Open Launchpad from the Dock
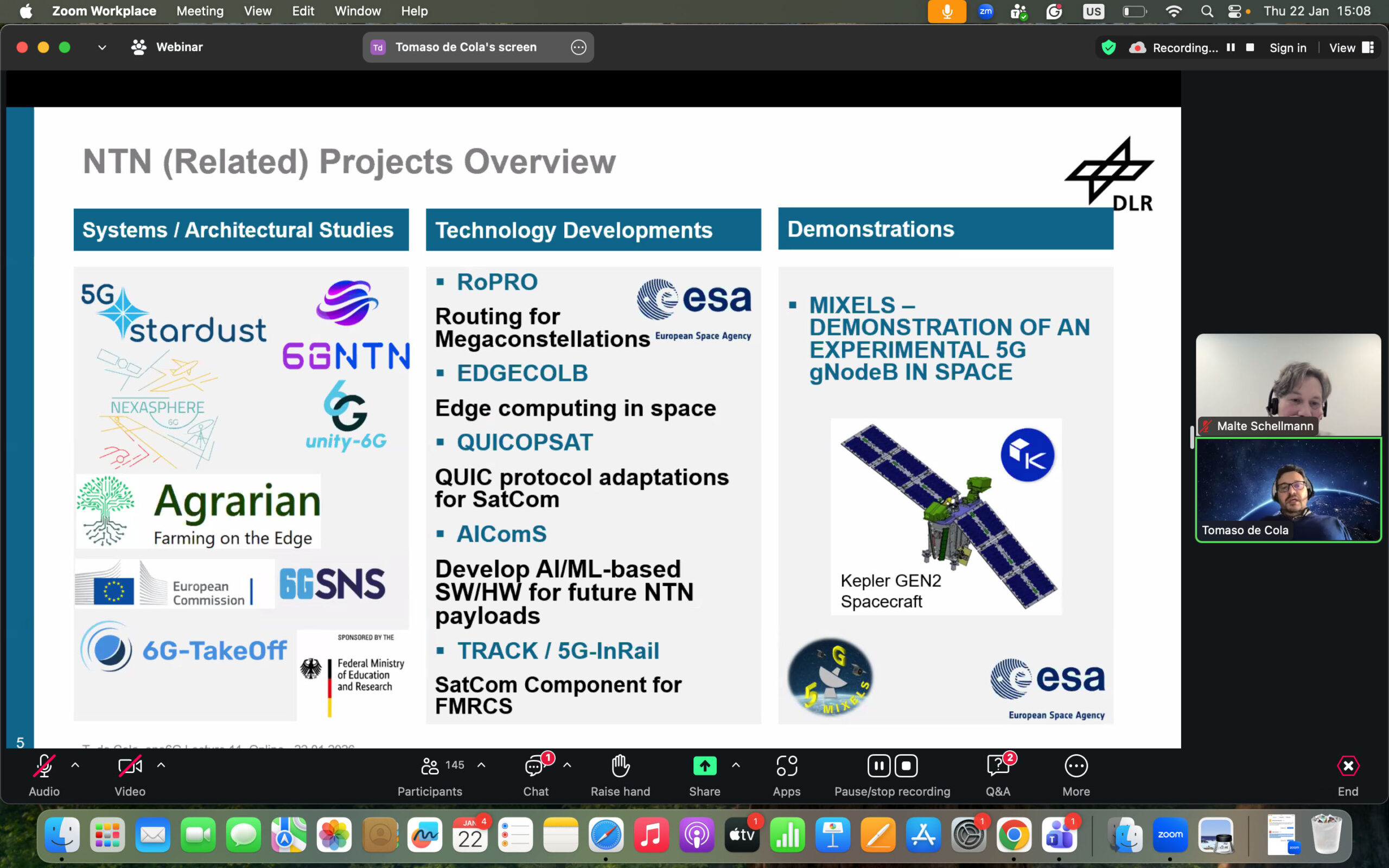Image resolution: width=1389 pixels, height=868 pixels. click(107, 835)
